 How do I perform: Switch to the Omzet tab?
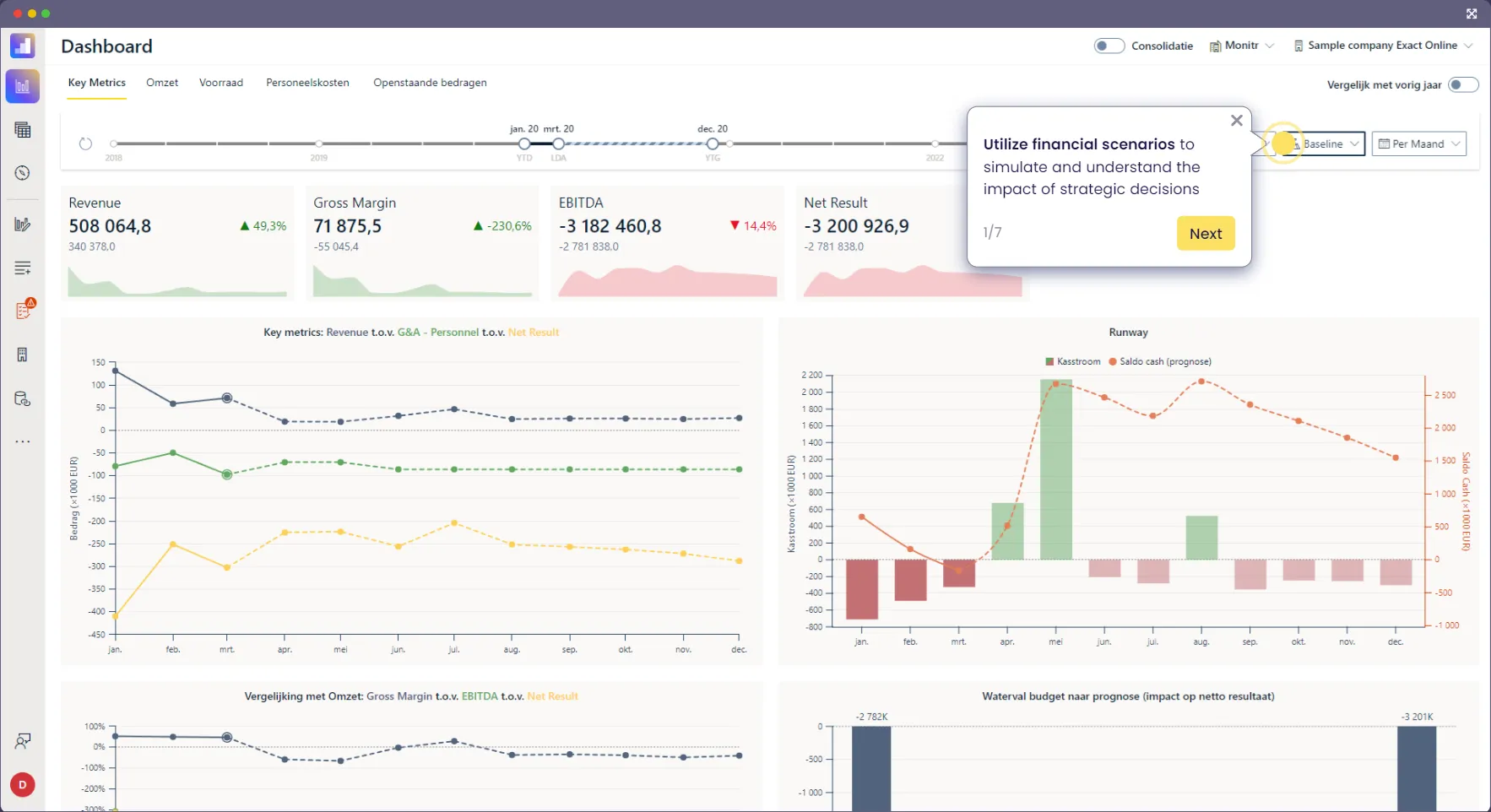tap(161, 82)
